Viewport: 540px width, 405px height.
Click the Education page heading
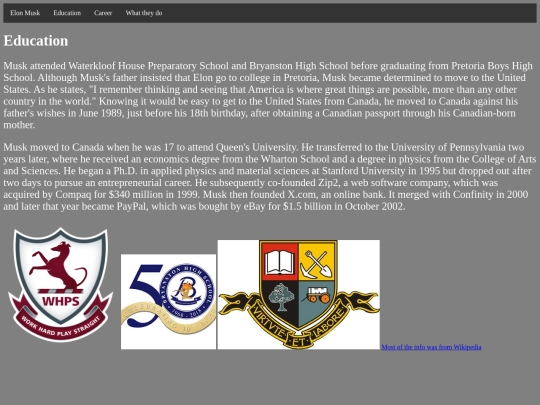click(36, 41)
